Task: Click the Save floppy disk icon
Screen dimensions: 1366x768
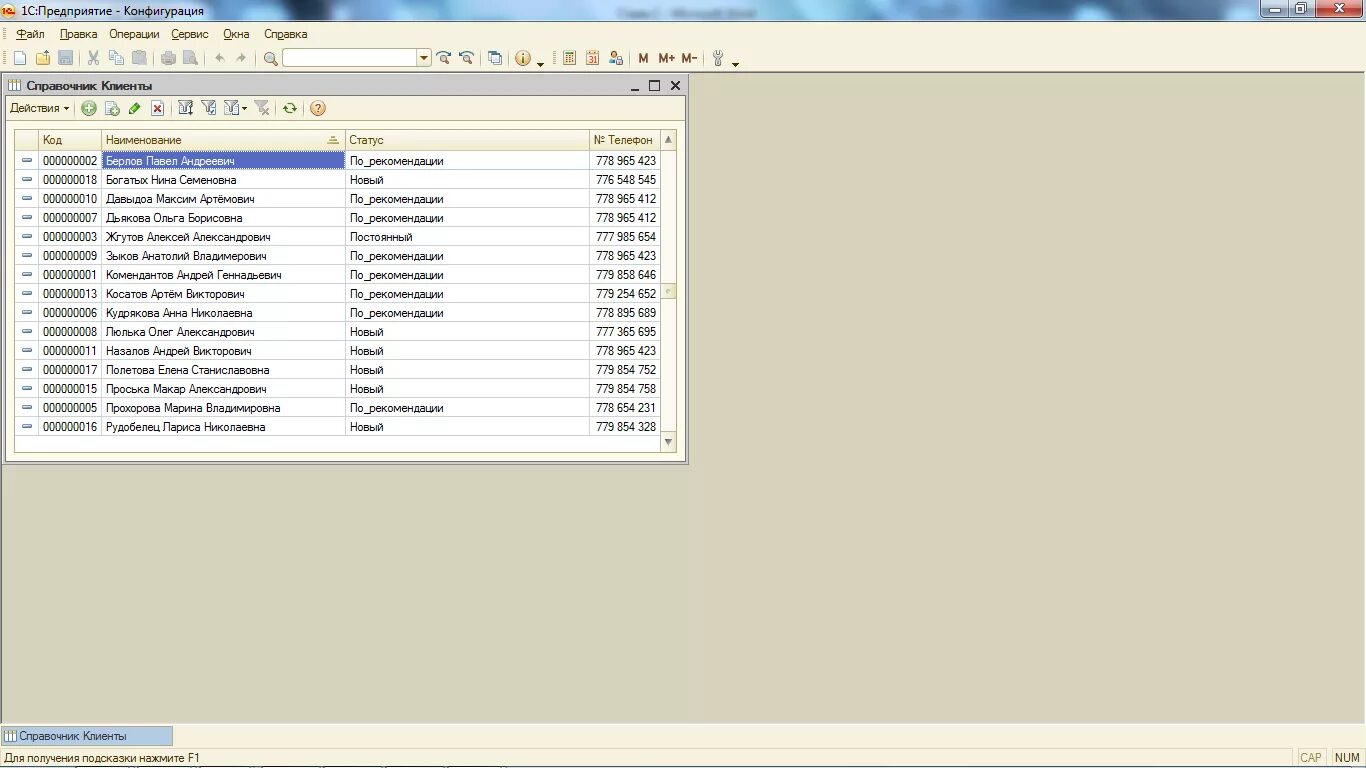Action: pyautogui.click(x=66, y=59)
